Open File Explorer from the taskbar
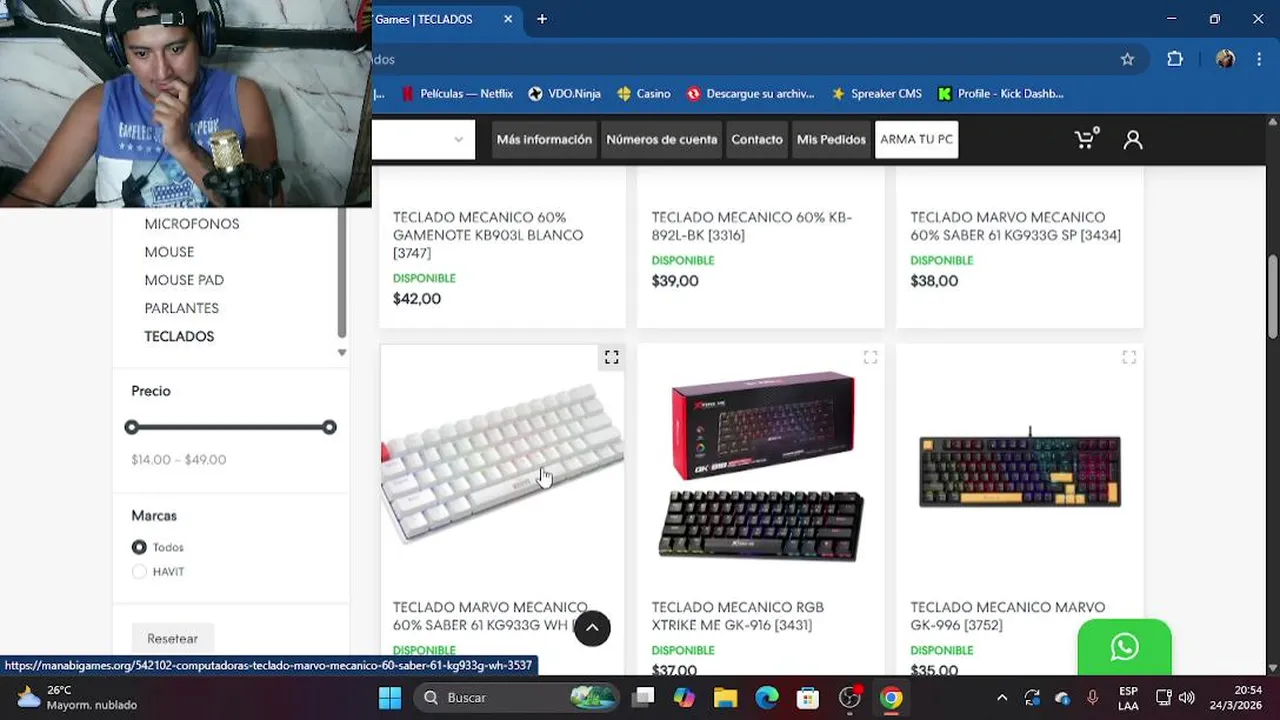Screen dimensions: 1280x720 (725, 697)
